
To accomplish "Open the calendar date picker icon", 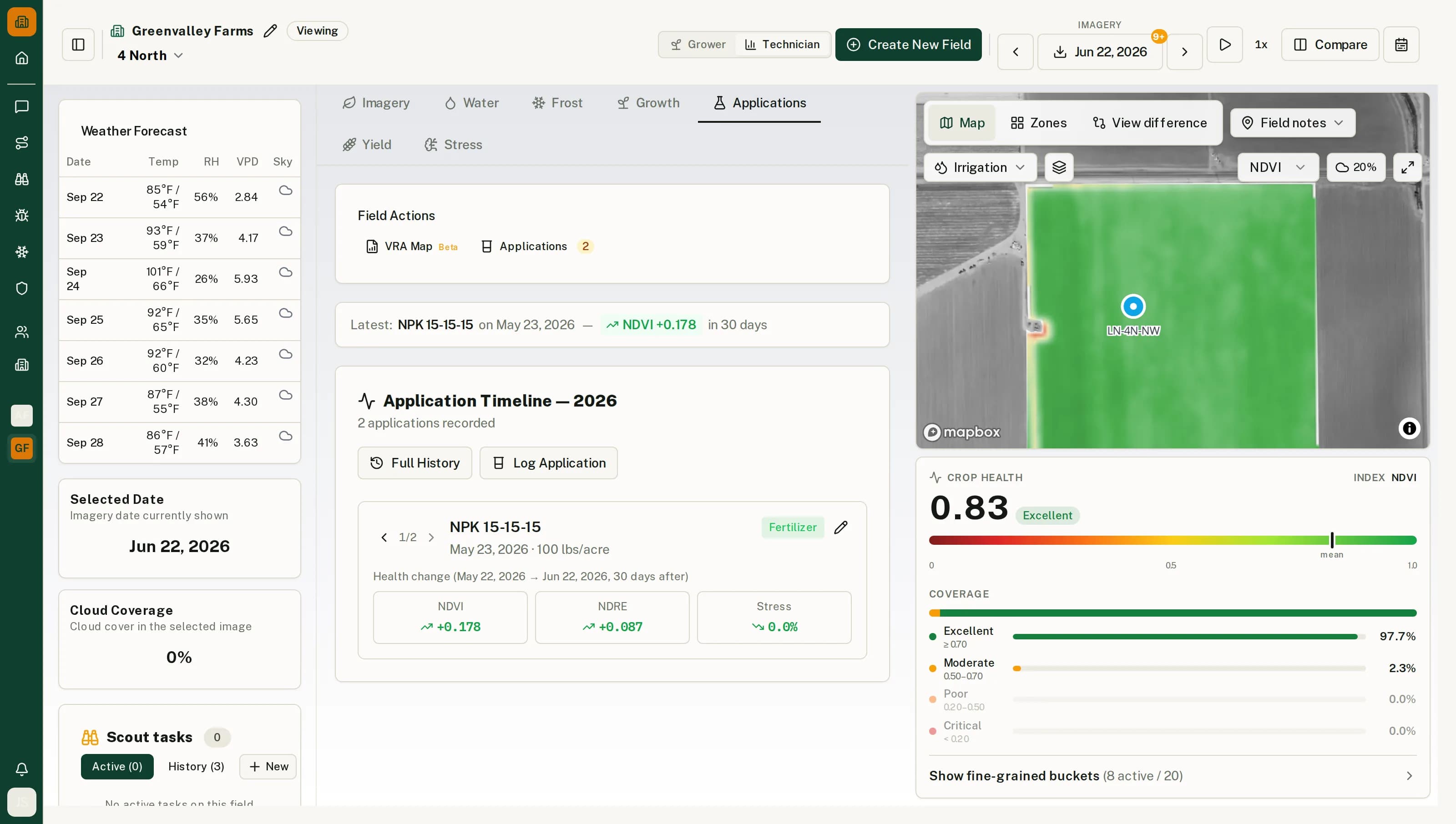I will click(x=1400, y=44).
